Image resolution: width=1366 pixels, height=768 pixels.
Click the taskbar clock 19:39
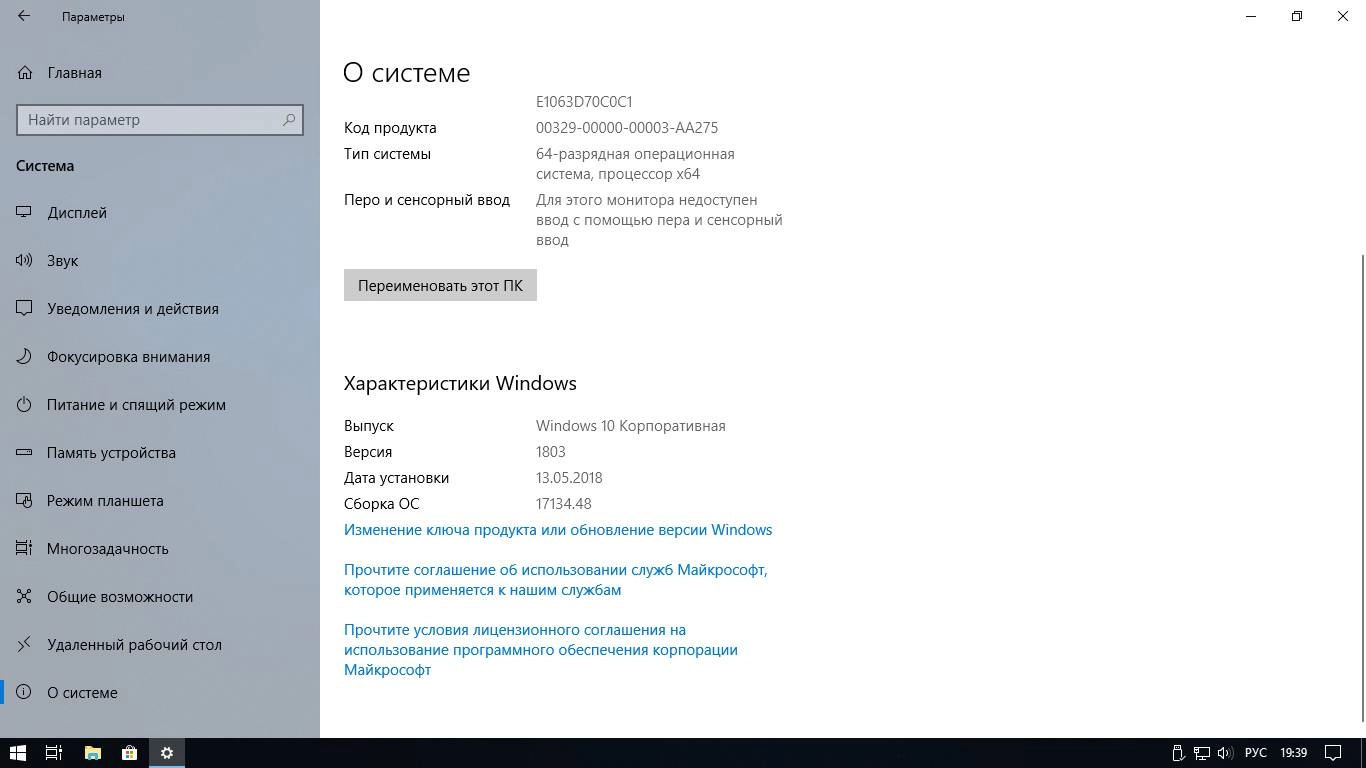coord(1293,753)
